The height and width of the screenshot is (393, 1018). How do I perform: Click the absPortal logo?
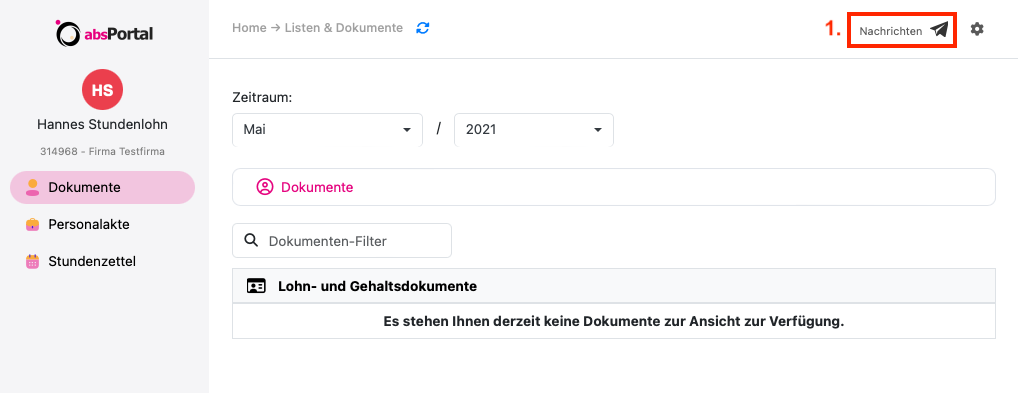tap(104, 33)
